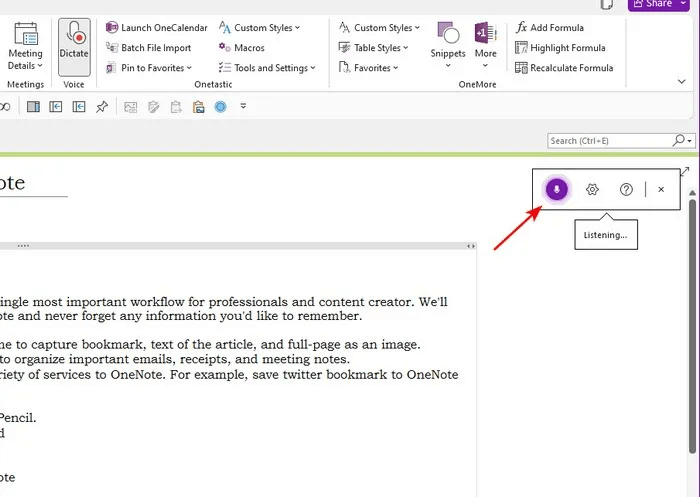The image size is (700, 497).
Task: Open Batch File Import
Action: [x=149, y=48]
